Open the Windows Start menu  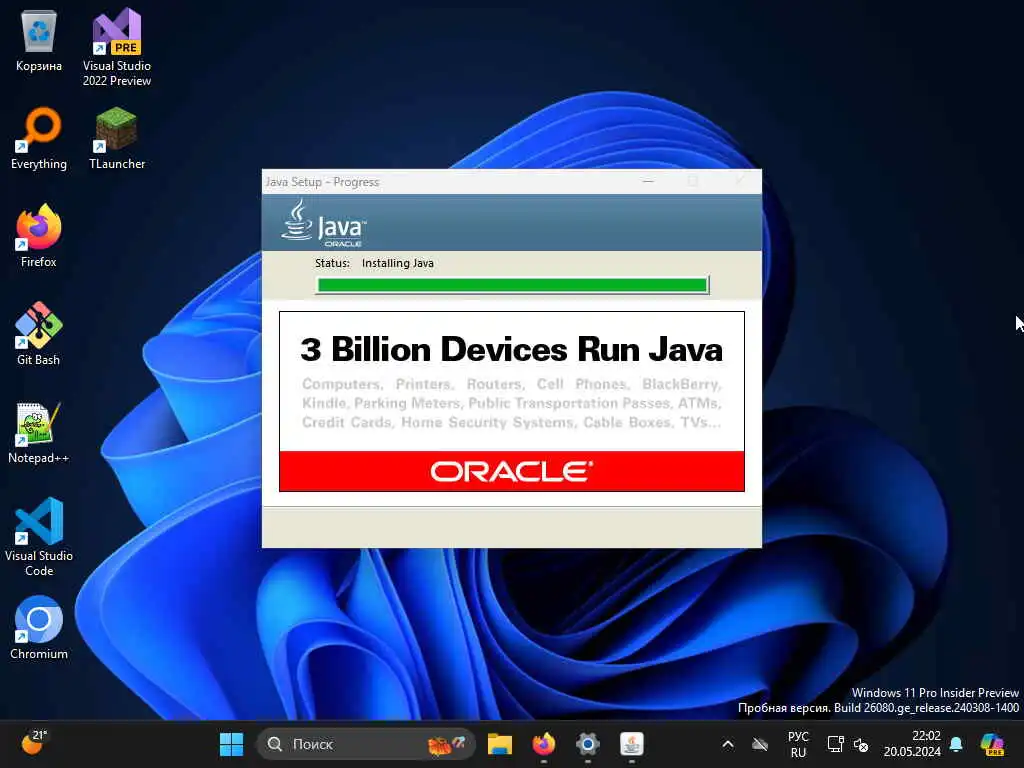[231, 744]
